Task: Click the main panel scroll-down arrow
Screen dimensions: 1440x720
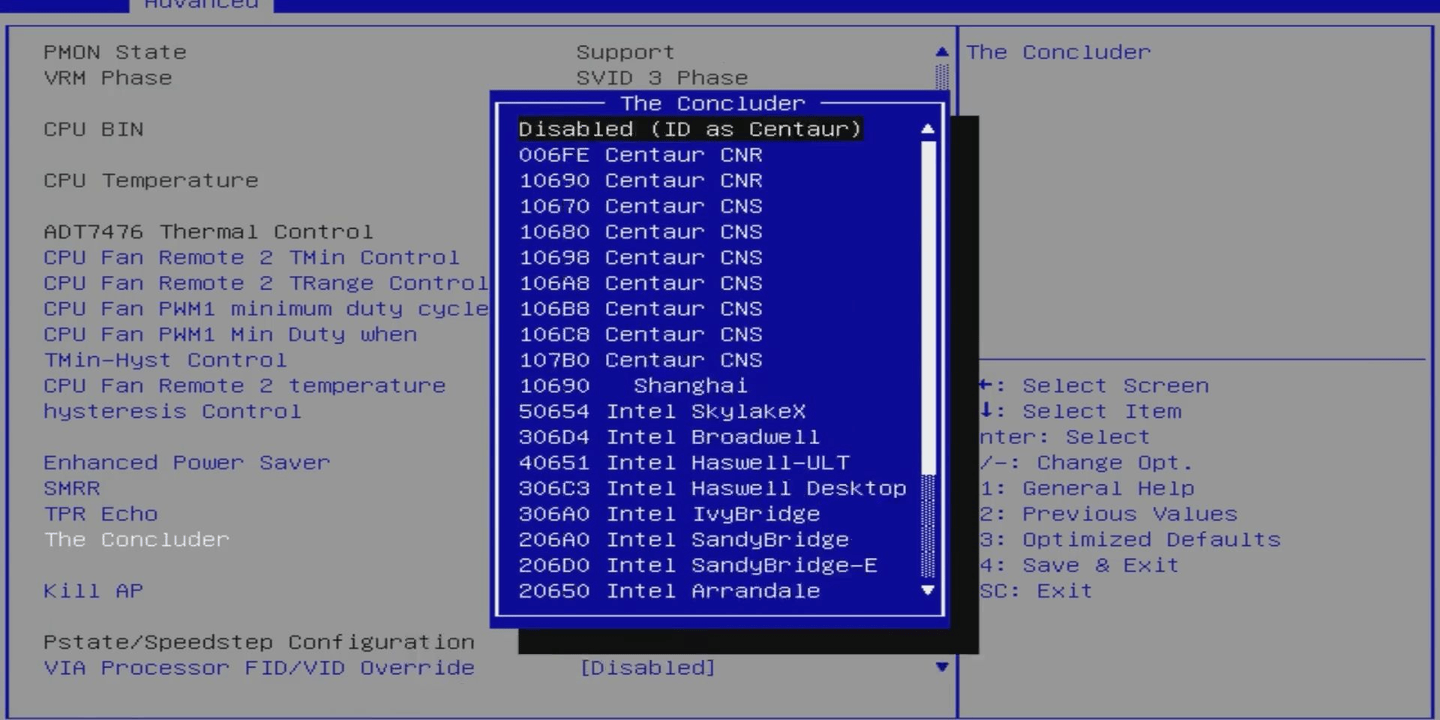Action: (x=941, y=667)
